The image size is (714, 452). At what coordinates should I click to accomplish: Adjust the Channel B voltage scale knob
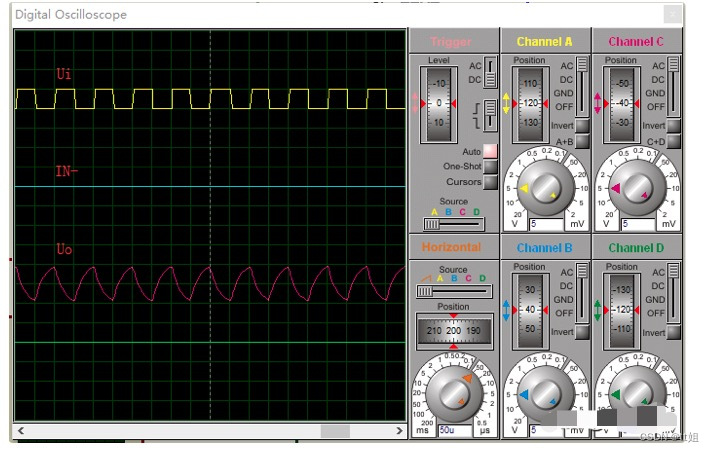coord(544,393)
